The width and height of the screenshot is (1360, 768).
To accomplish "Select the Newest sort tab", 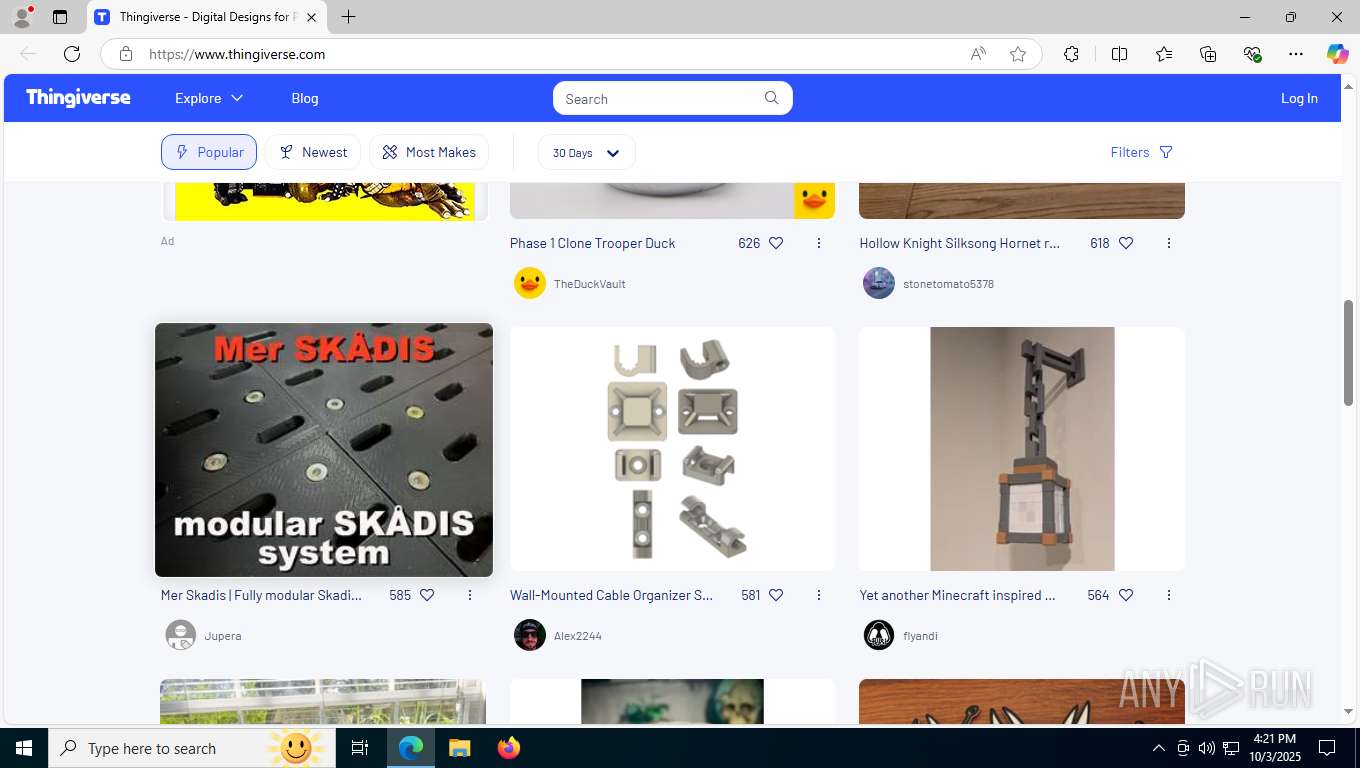I will coord(313,152).
